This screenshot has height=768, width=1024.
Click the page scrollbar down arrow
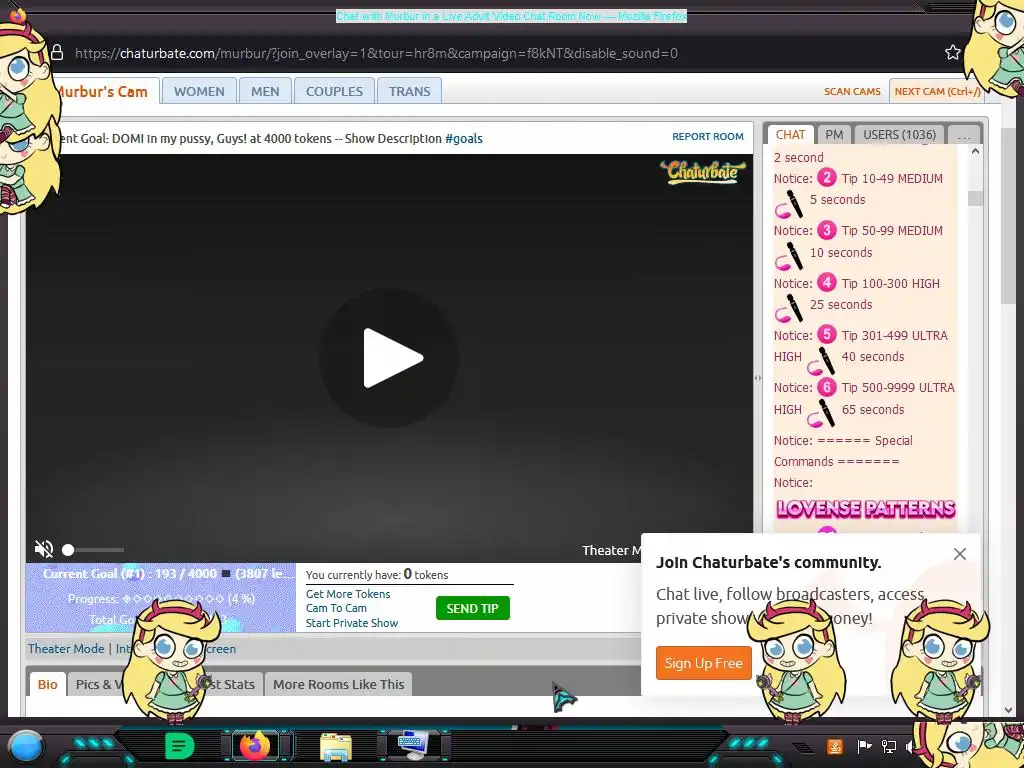click(1008, 710)
